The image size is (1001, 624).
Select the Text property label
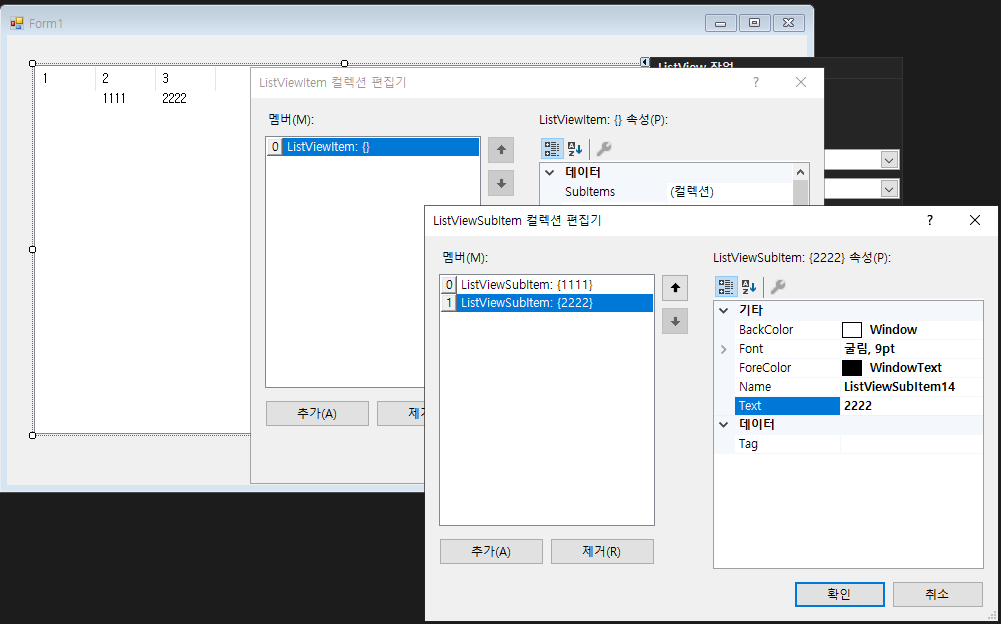(750, 406)
